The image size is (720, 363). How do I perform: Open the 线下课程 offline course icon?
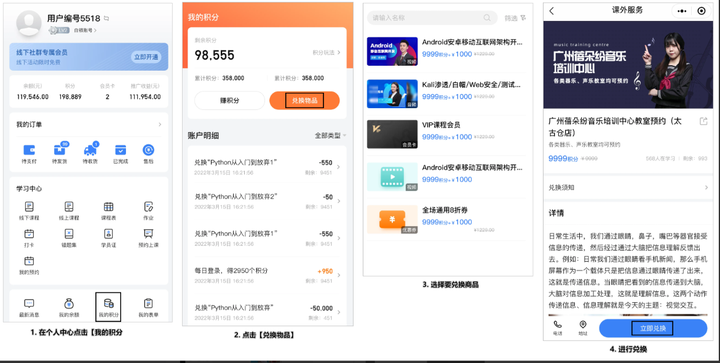pyautogui.click(x=29, y=207)
